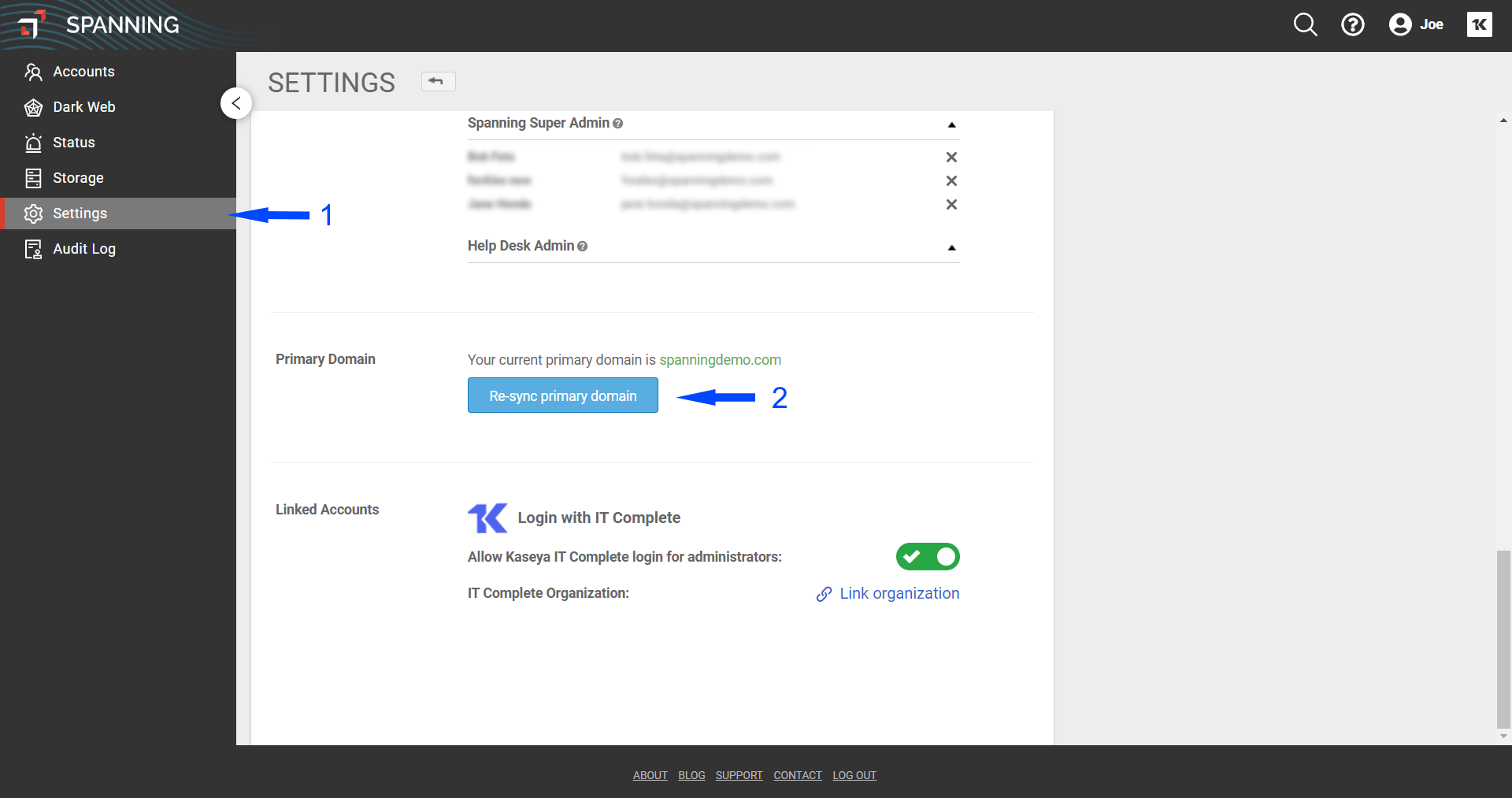Image resolution: width=1512 pixels, height=798 pixels.
Task: Open the Kaseya K app launcher icon
Action: [x=1479, y=24]
